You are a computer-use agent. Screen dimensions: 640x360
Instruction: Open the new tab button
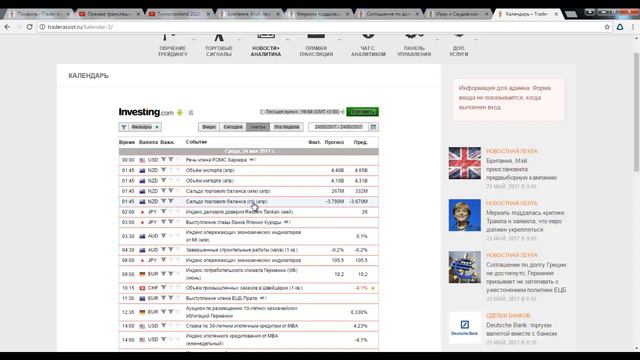[x=571, y=14]
